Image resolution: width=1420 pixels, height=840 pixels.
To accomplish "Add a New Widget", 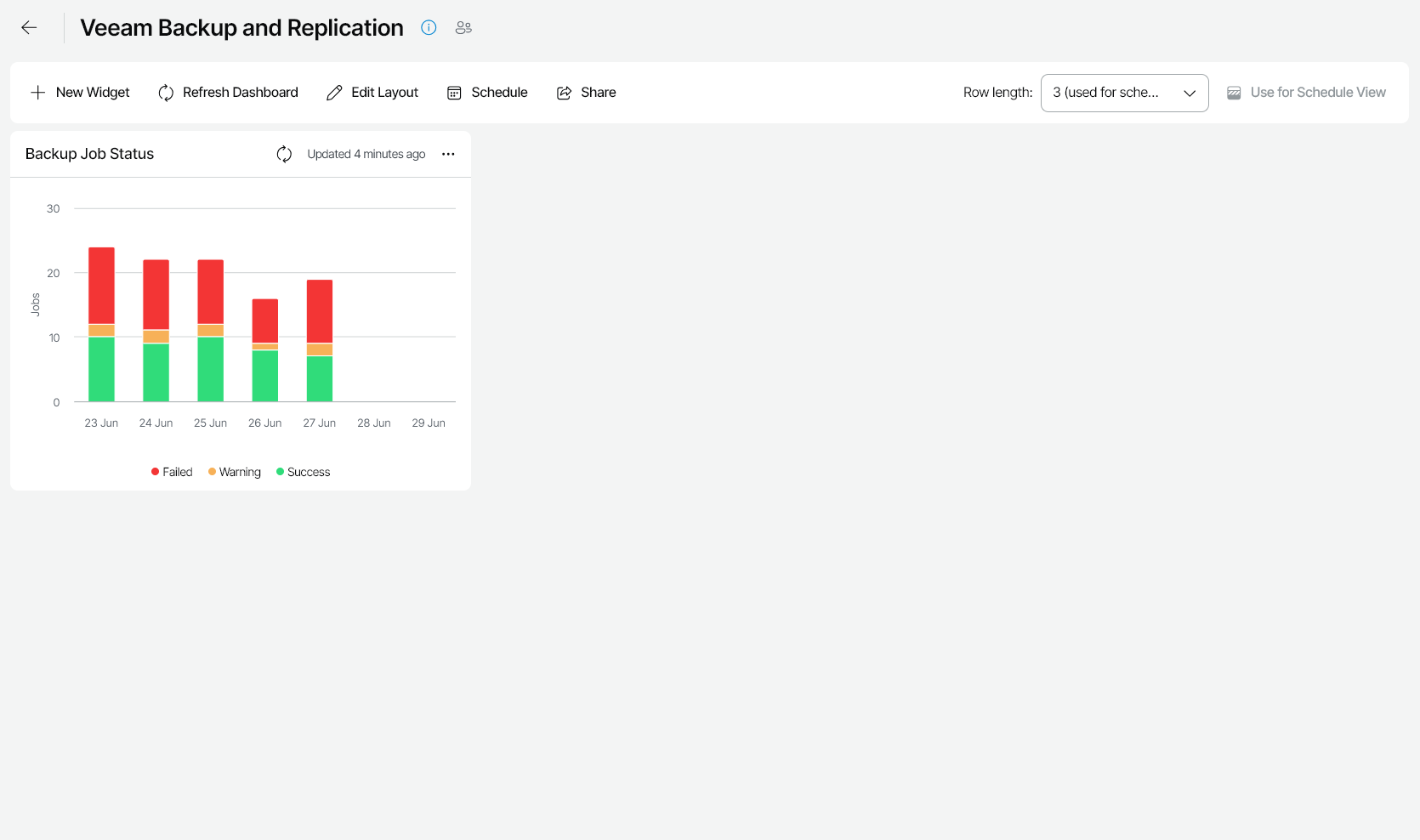I will pos(80,93).
